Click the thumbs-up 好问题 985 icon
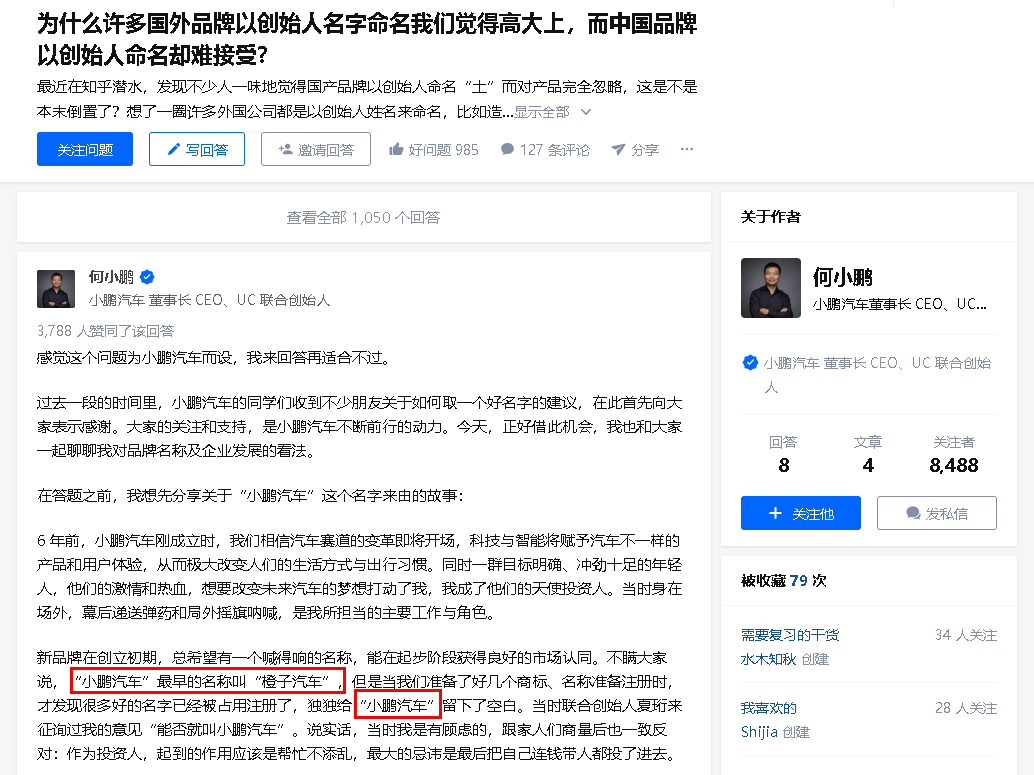This screenshot has height=775, width=1034. tap(396, 149)
